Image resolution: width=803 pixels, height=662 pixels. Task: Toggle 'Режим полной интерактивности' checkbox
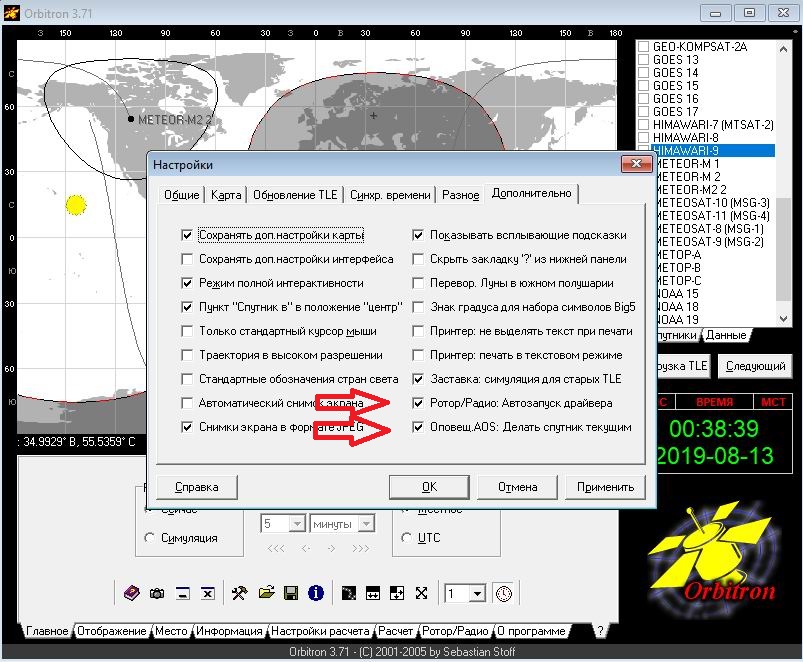[x=187, y=283]
